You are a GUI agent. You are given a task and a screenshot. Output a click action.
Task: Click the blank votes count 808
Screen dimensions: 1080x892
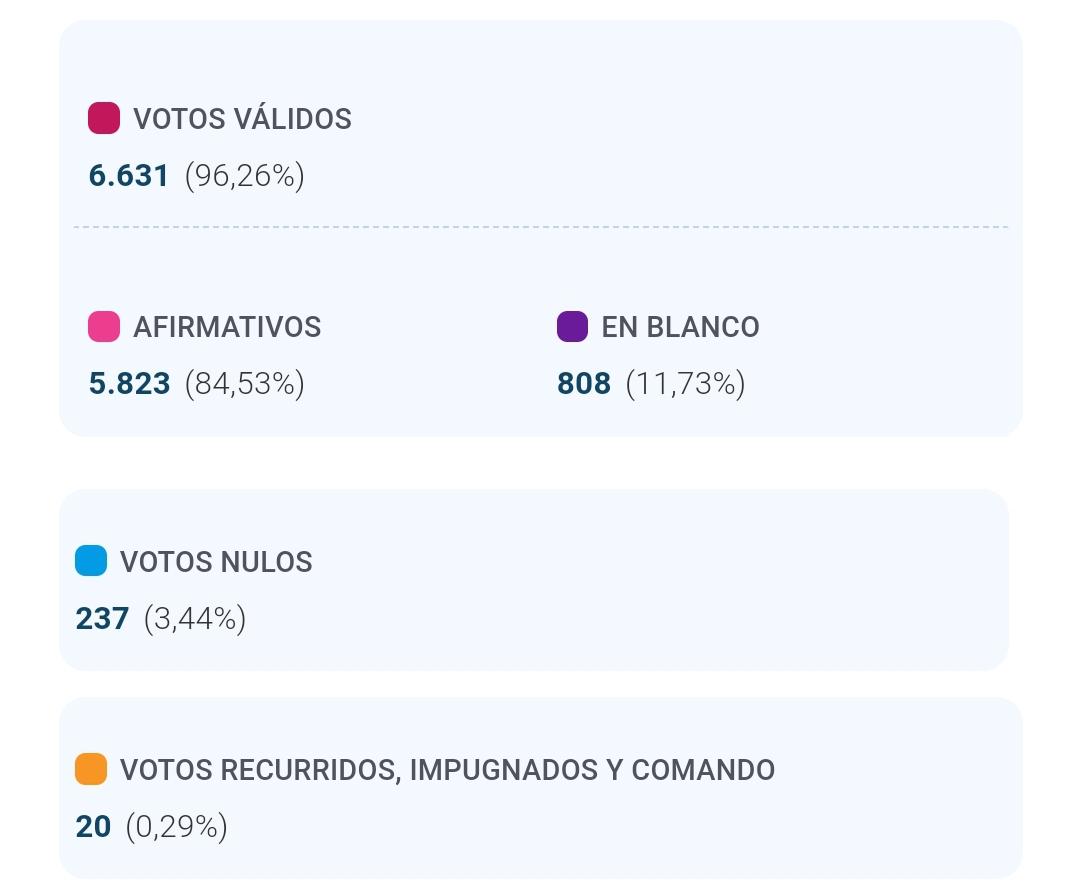[584, 384]
